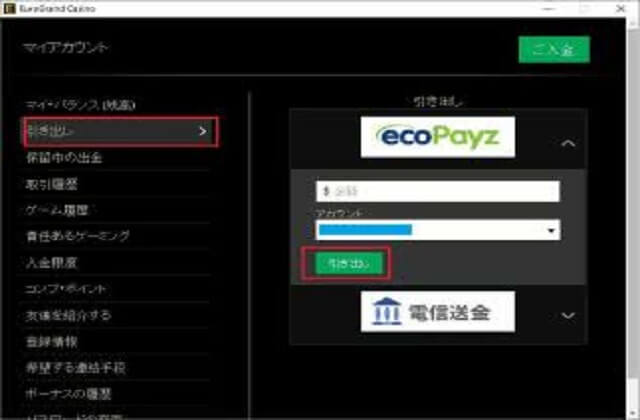Click the ecoPayz logo payment option
Screen dimensions: 640x420
click(436, 136)
